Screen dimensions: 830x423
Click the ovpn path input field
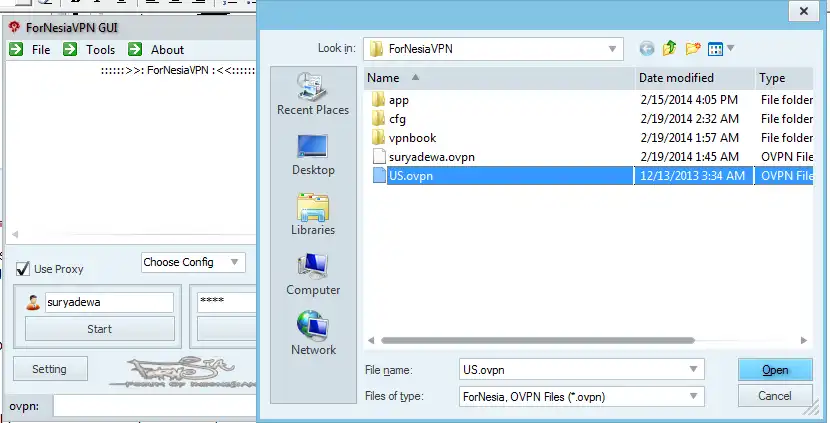[155, 407]
